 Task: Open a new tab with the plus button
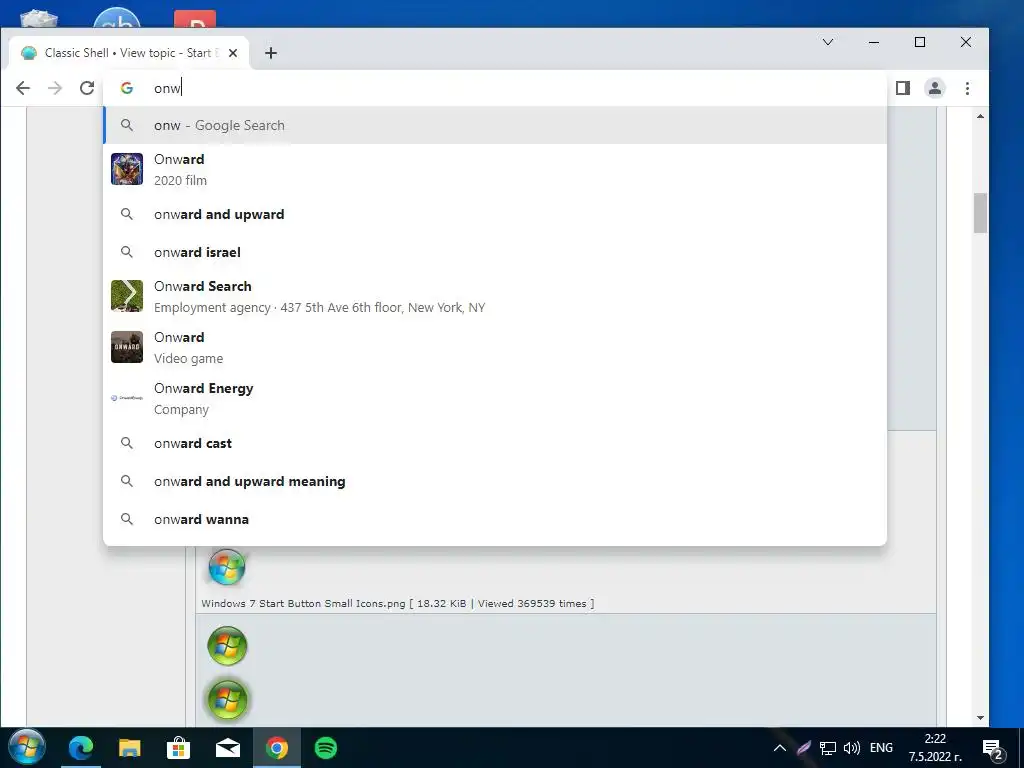[271, 53]
